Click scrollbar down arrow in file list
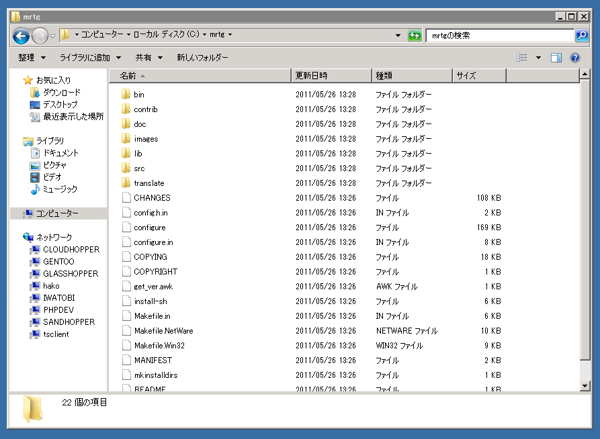Viewport: 600px width, 439px height. pyautogui.click(x=584, y=386)
